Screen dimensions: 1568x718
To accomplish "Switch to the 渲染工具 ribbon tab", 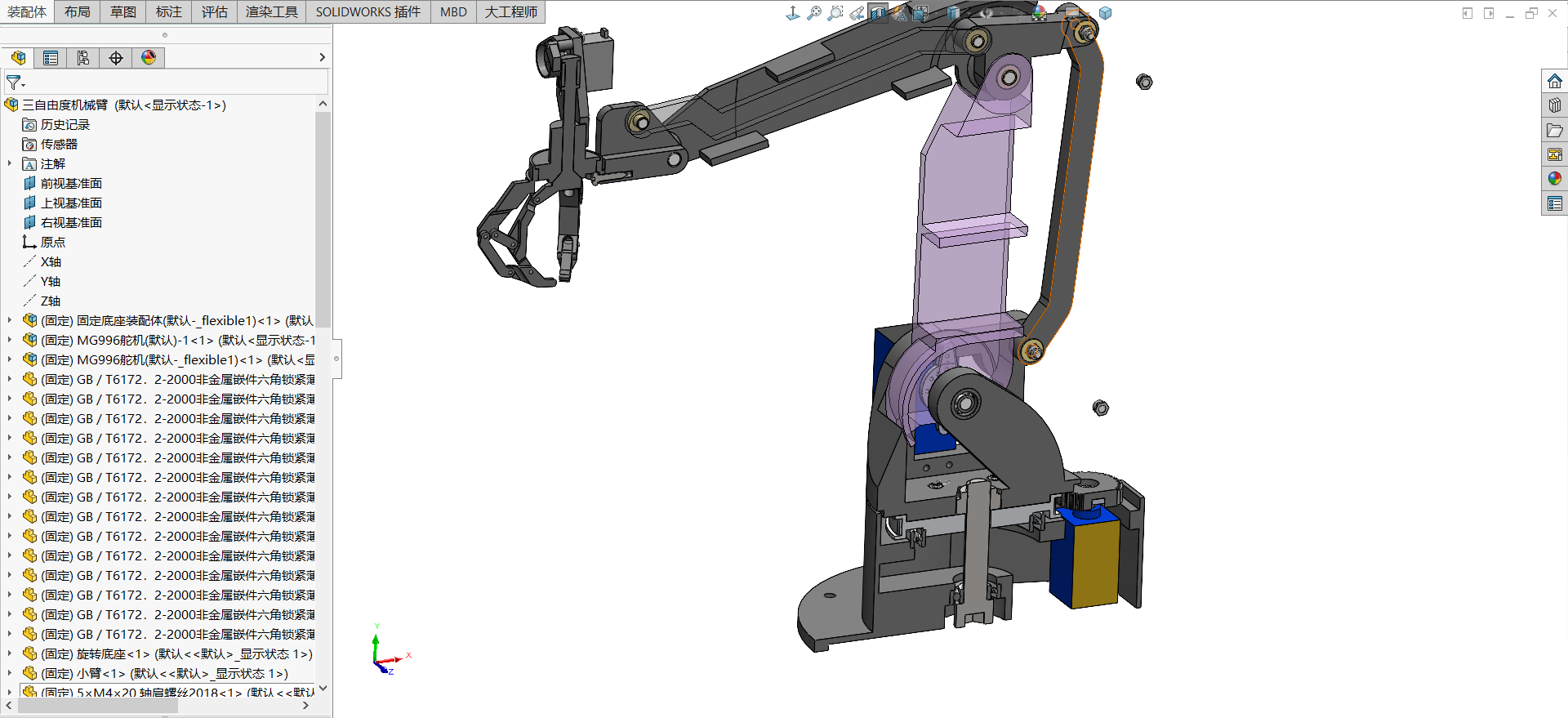I will click(272, 11).
